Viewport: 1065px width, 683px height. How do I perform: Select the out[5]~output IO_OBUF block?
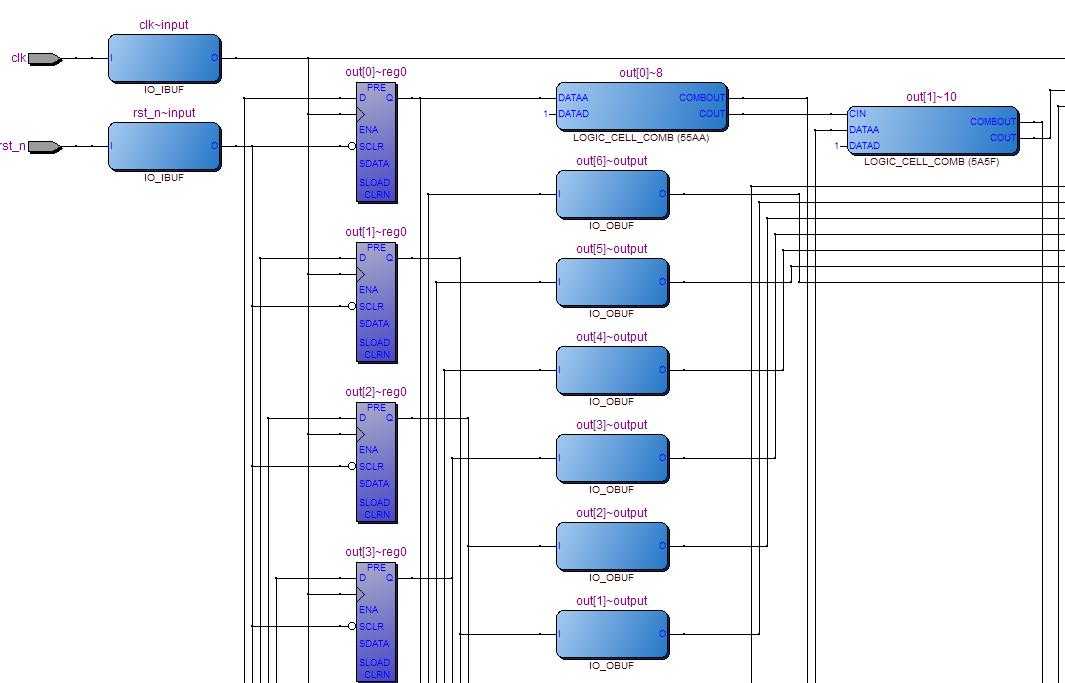(613, 282)
